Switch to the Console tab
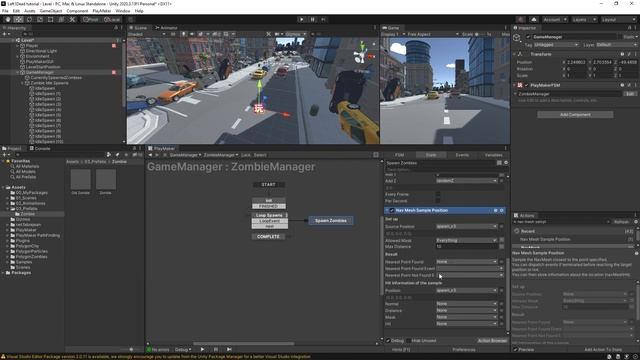 (x=40, y=149)
